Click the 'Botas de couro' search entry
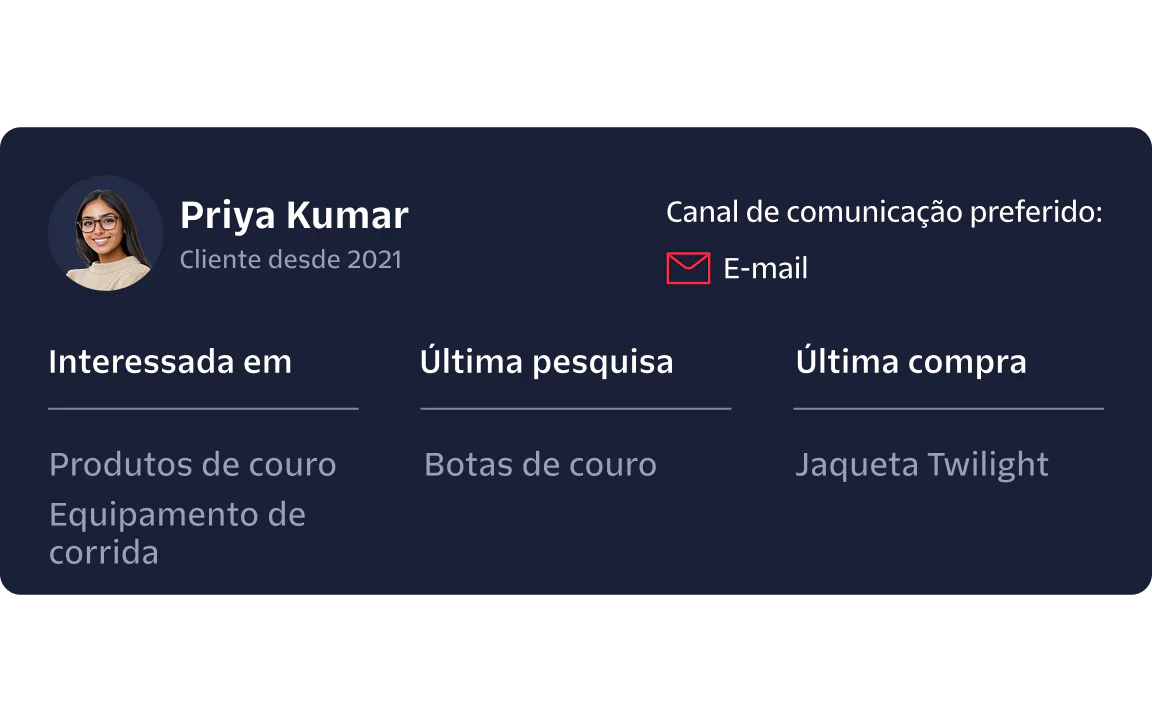Screen dimensions: 1152x721 (541, 464)
